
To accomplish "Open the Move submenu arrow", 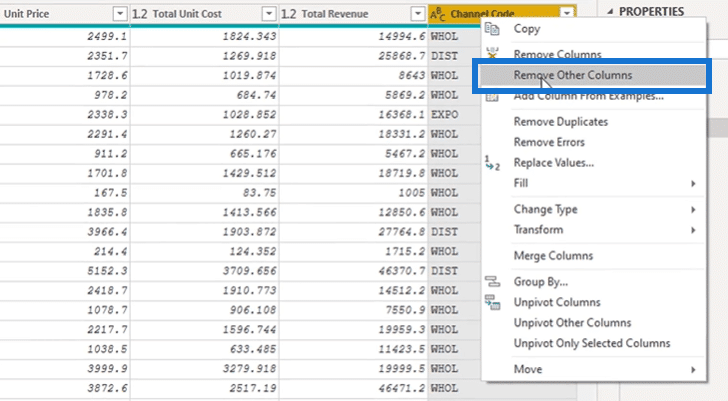I will (x=693, y=369).
